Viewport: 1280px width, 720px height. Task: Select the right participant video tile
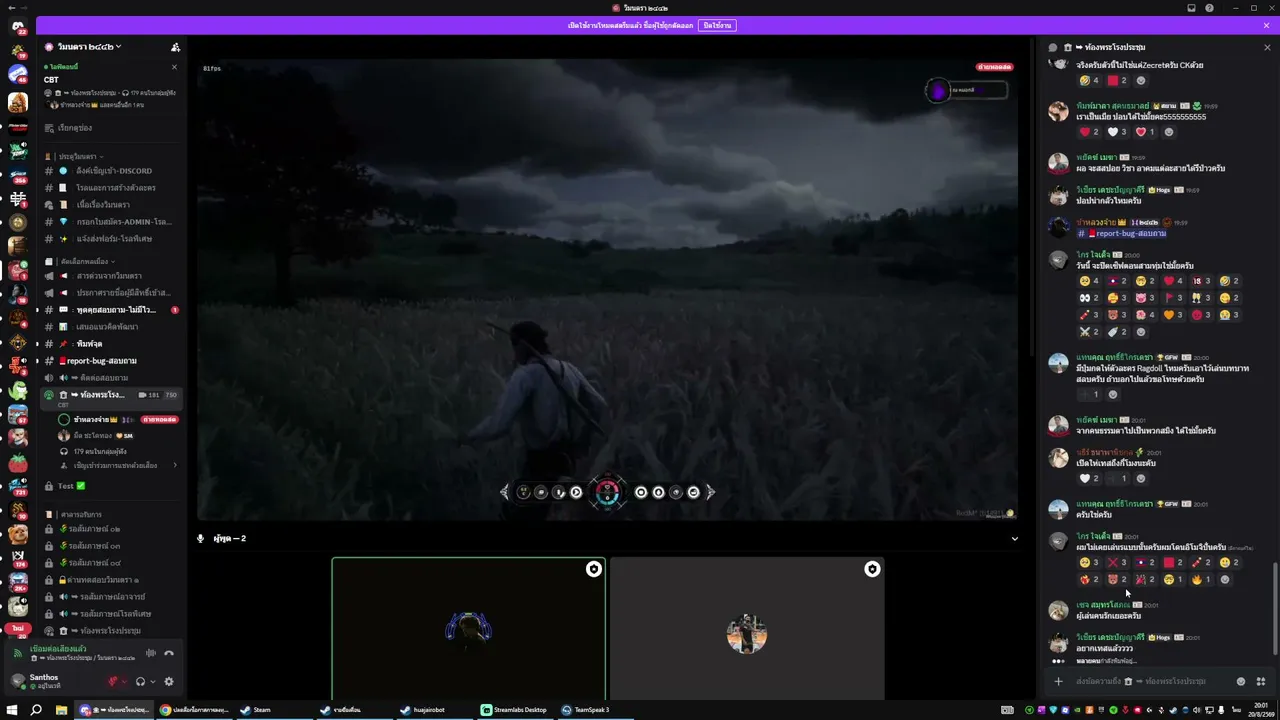tap(747, 628)
